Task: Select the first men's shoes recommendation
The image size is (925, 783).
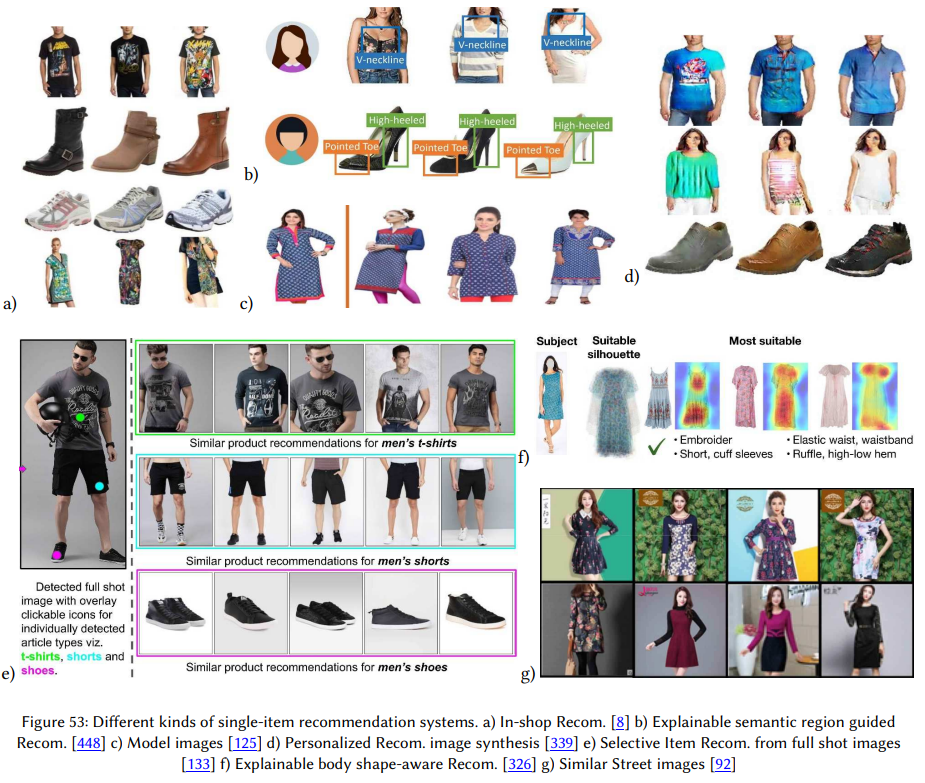Action: [175, 612]
